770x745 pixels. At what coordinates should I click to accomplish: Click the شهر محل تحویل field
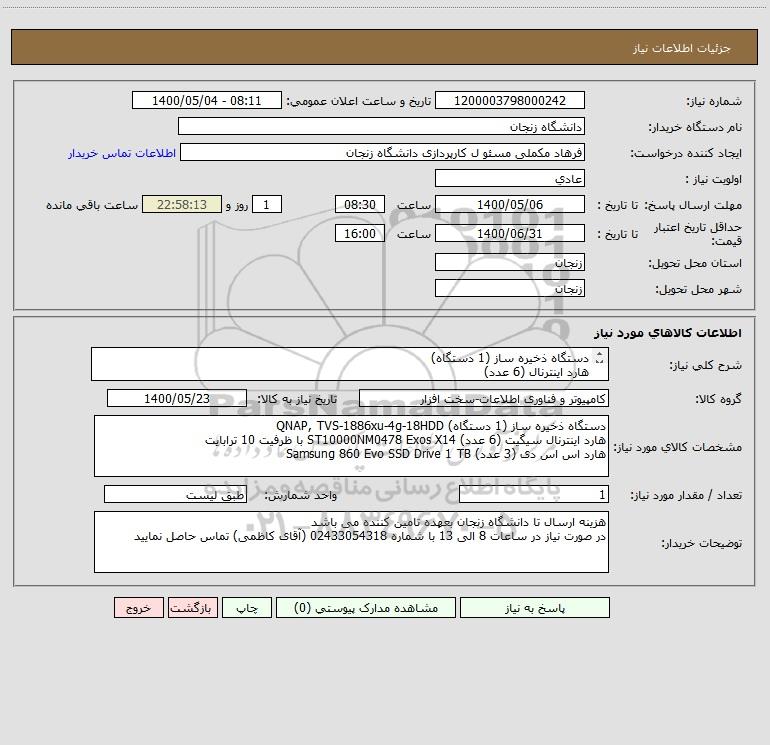pos(510,288)
